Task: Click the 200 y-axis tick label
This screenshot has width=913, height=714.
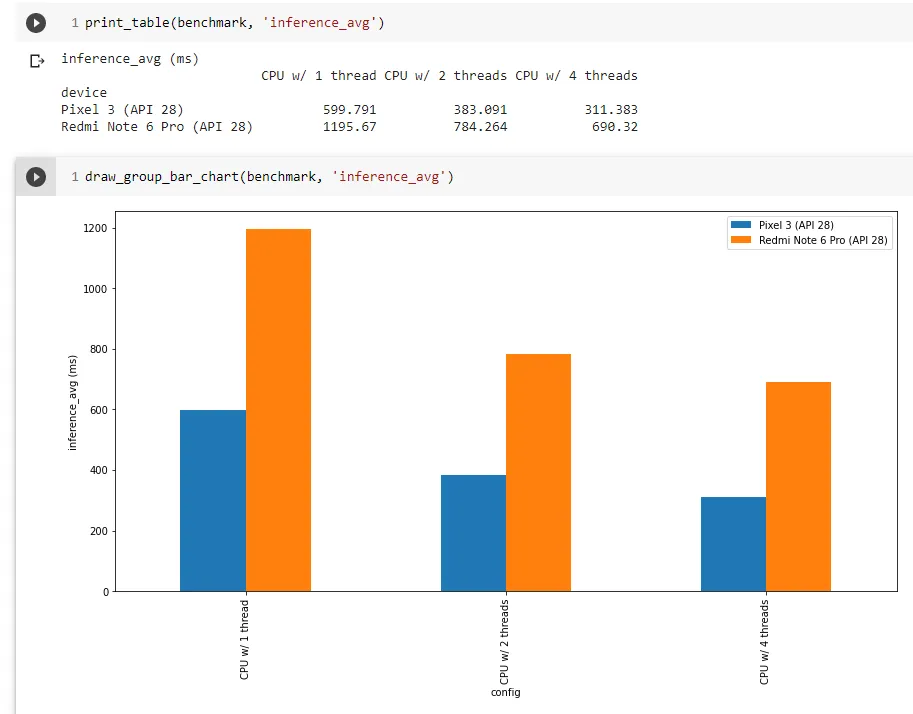Action: [x=99, y=531]
